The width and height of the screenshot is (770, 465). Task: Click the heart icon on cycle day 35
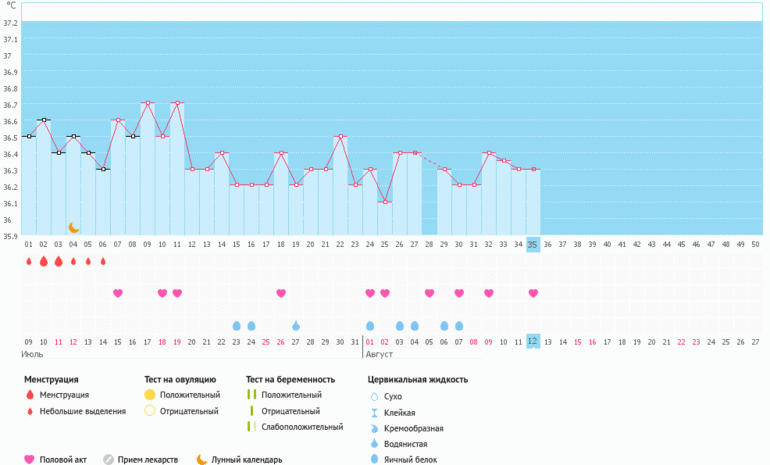point(533,293)
